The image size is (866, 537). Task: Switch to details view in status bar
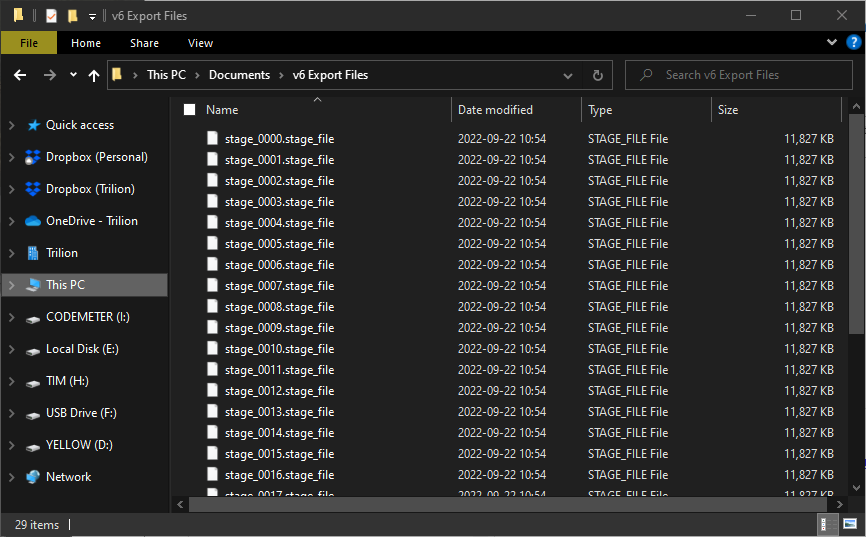[x=829, y=524]
